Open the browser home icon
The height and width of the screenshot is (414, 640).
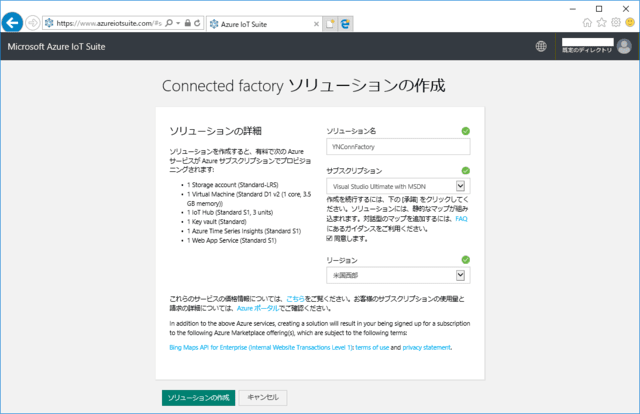587,22
